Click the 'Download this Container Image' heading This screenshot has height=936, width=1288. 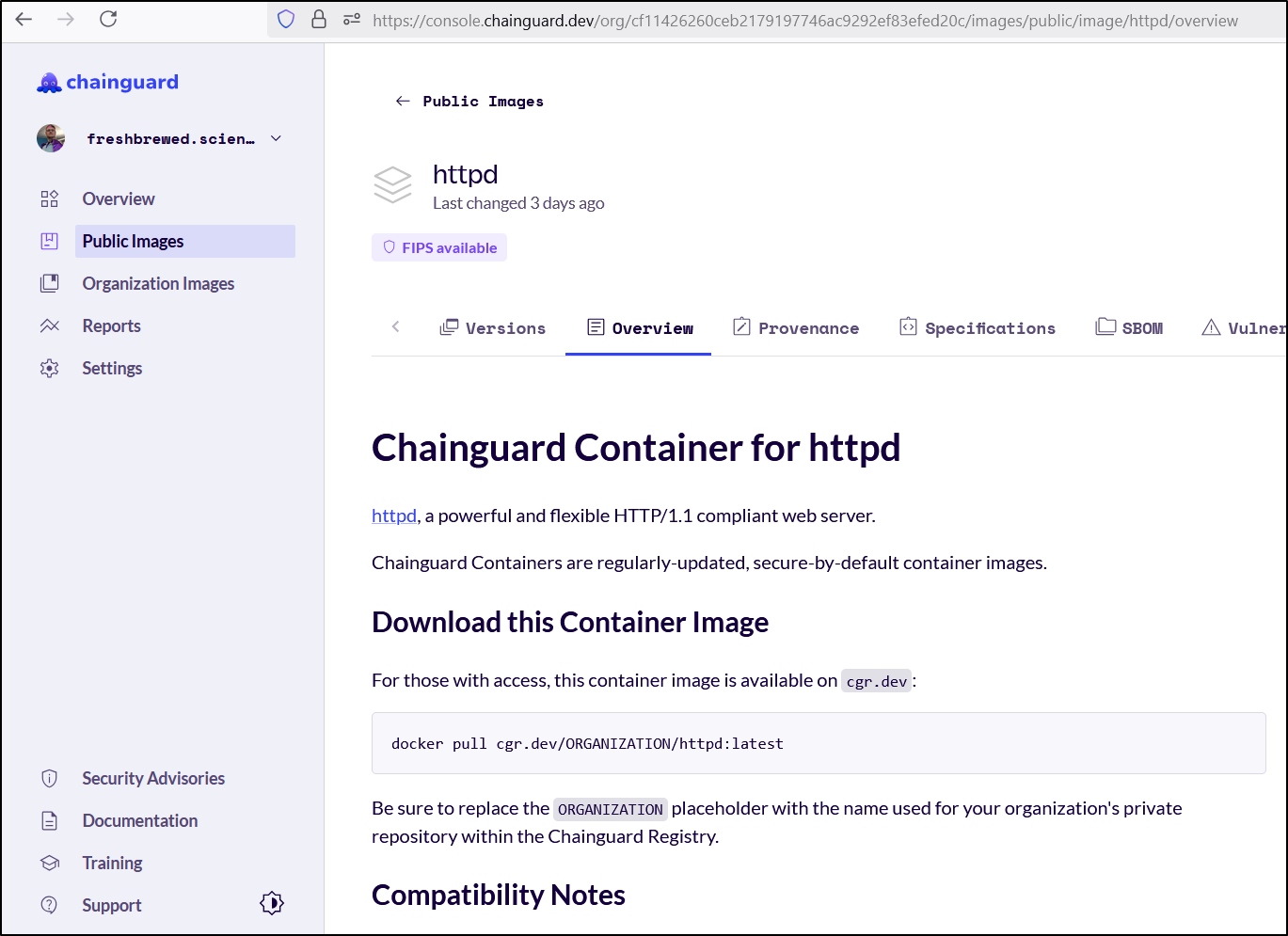click(570, 623)
